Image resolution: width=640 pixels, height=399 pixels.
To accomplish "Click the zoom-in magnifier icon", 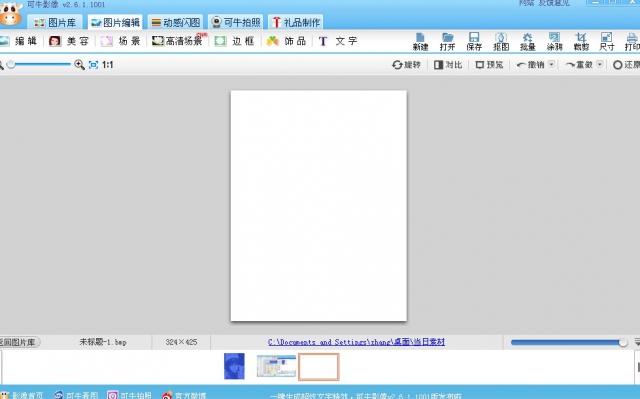I will pyautogui.click(x=79, y=64).
